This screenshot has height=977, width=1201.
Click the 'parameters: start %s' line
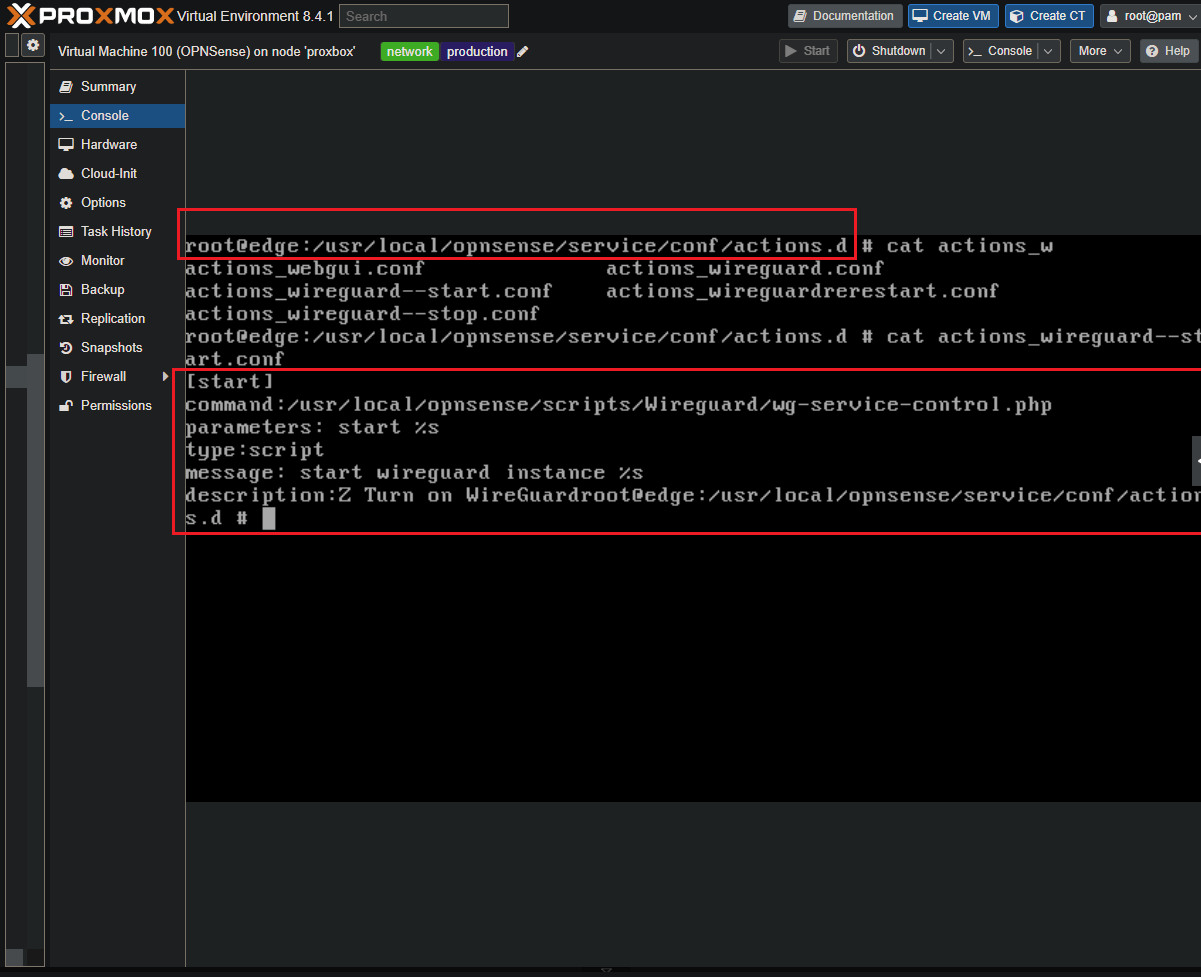312,428
